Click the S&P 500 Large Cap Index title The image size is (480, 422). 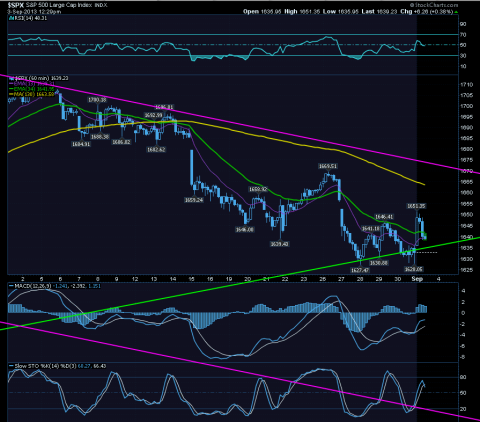59,6
